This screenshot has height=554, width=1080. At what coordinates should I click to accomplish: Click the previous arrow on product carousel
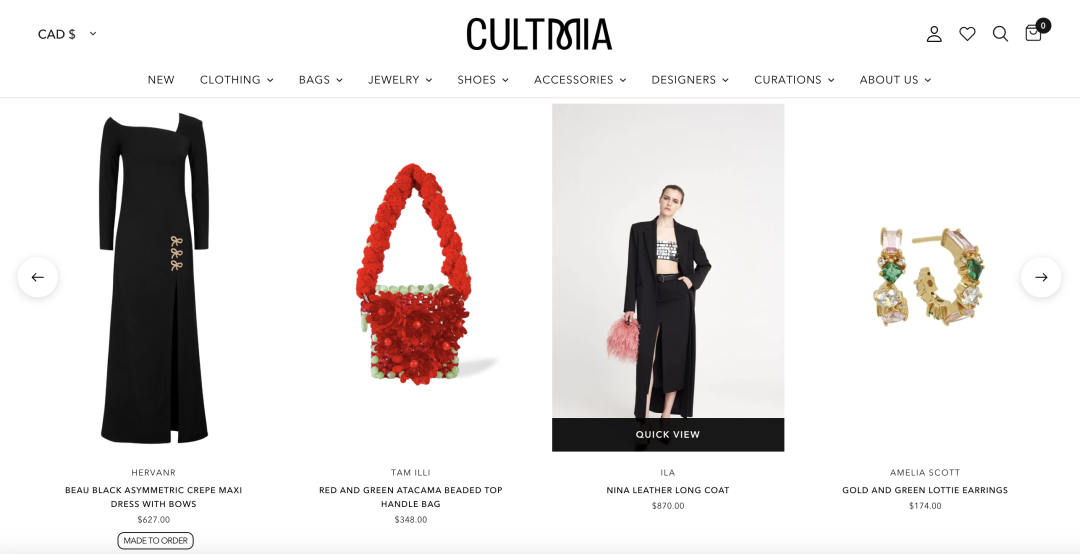tap(38, 277)
